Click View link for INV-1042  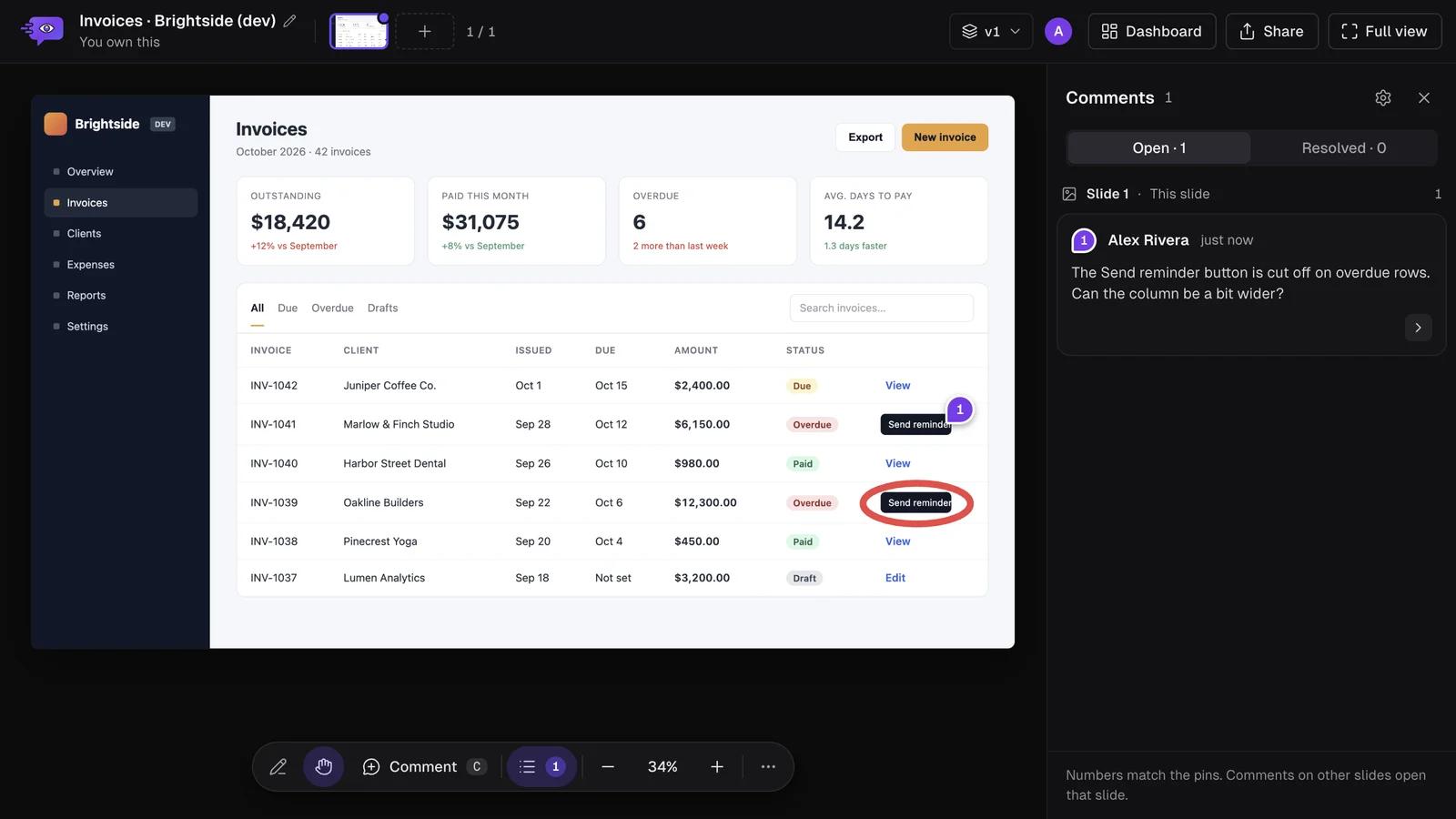(x=897, y=385)
